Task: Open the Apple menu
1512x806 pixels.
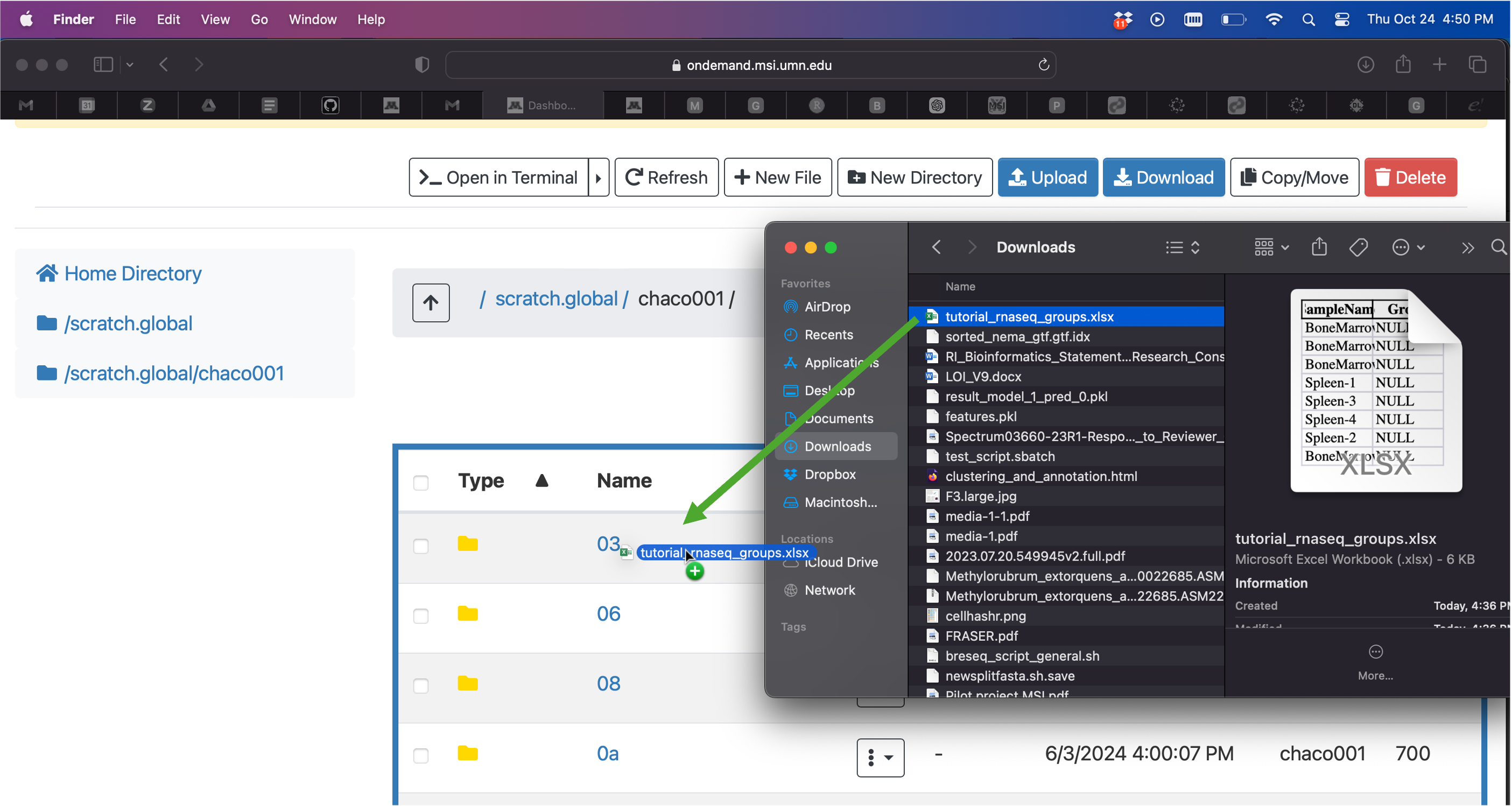Action: [x=26, y=19]
